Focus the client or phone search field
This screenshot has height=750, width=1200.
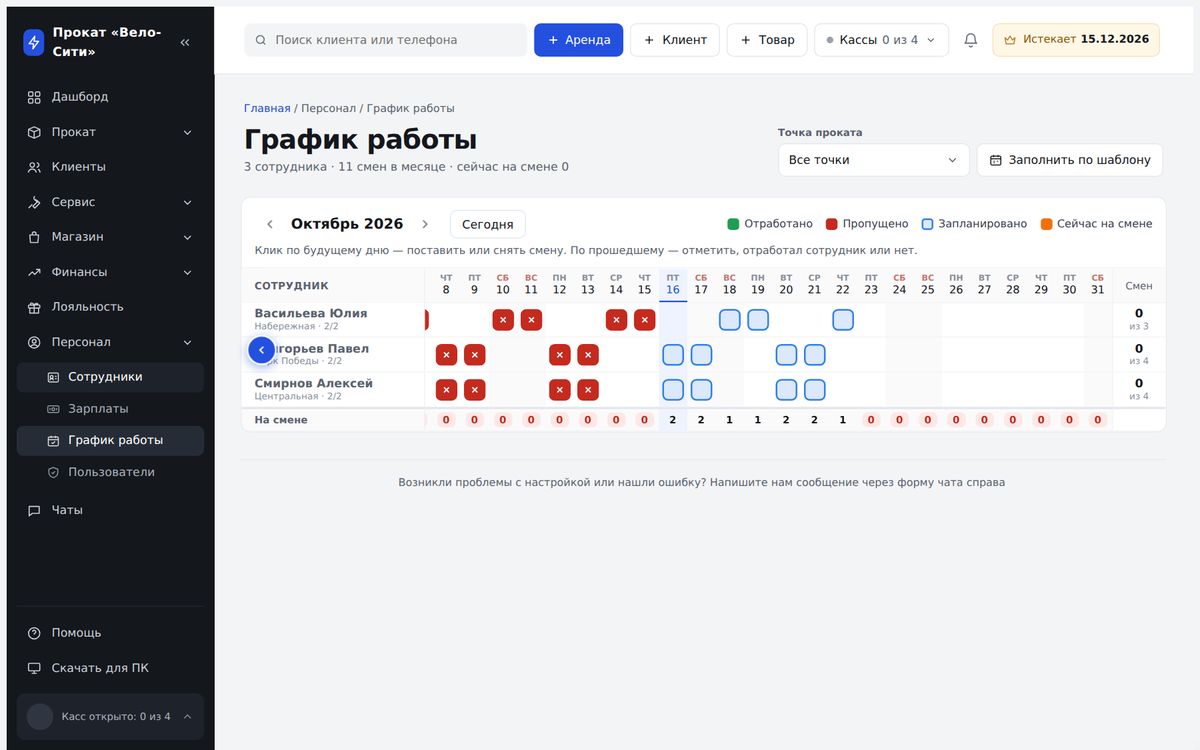pos(385,40)
